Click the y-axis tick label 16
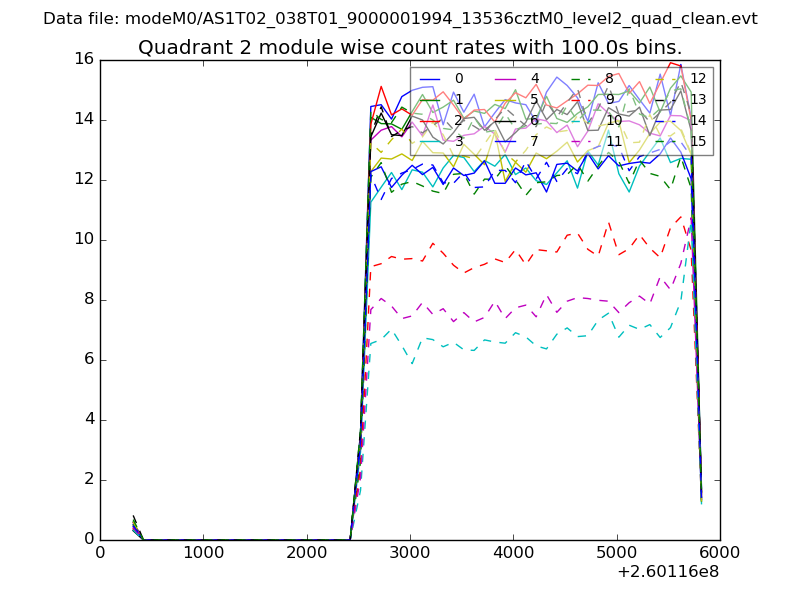 tap(84, 59)
